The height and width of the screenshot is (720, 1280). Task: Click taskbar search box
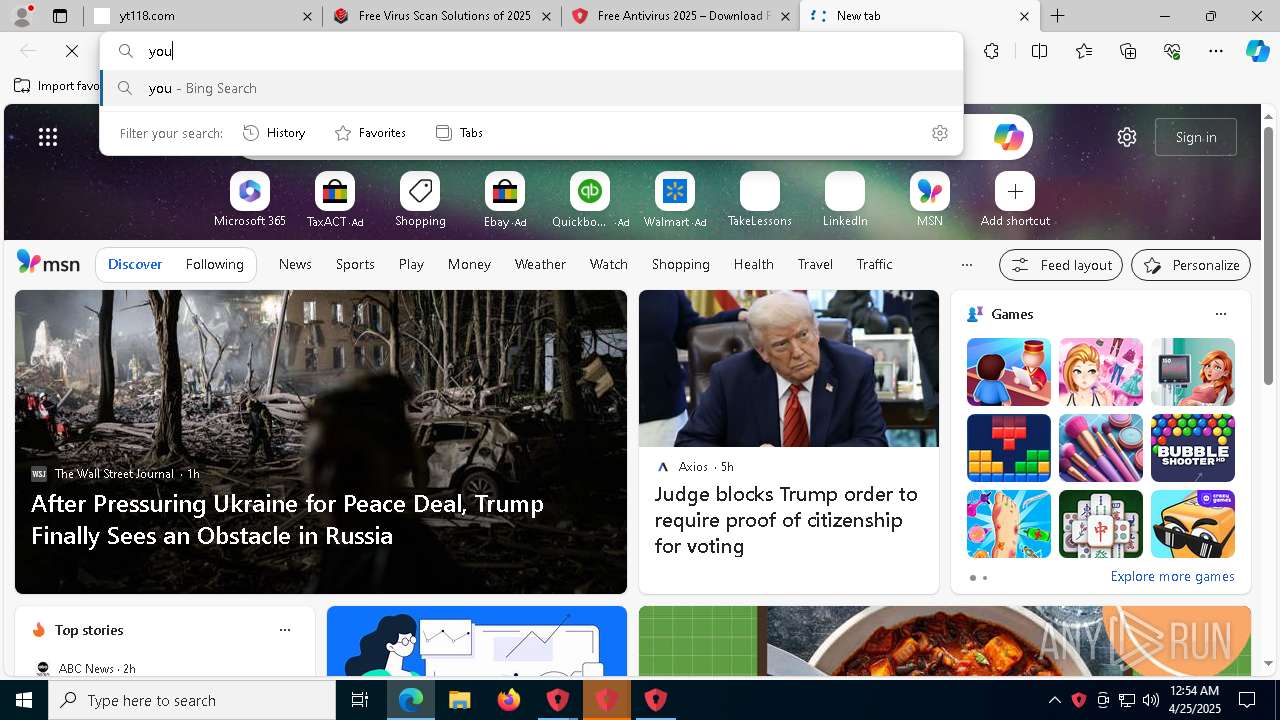(192, 700)
